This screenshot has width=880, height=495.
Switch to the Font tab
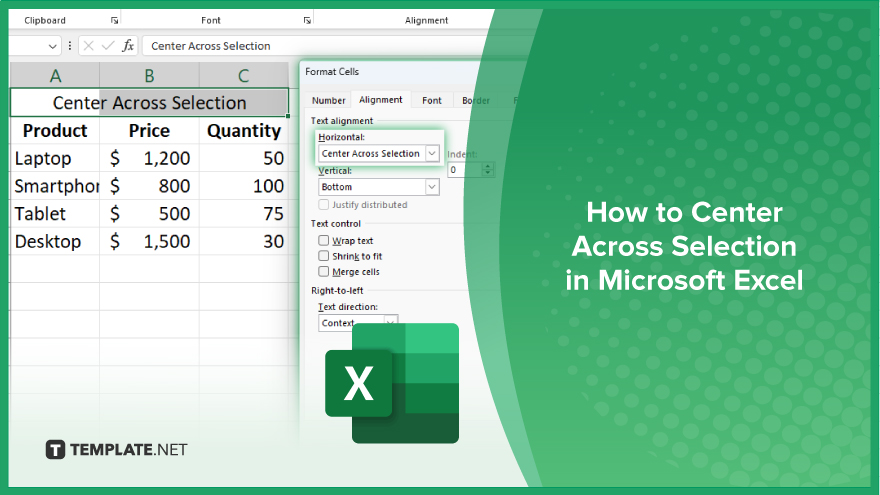(432, 100)
